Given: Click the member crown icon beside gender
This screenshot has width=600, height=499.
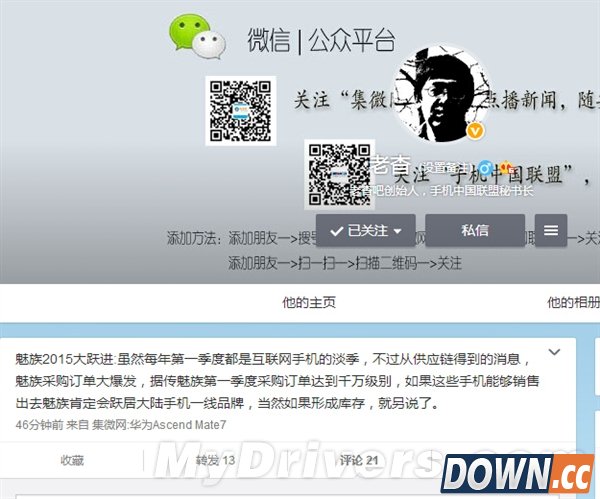Looking at the screenshot, I should point(505,167).
